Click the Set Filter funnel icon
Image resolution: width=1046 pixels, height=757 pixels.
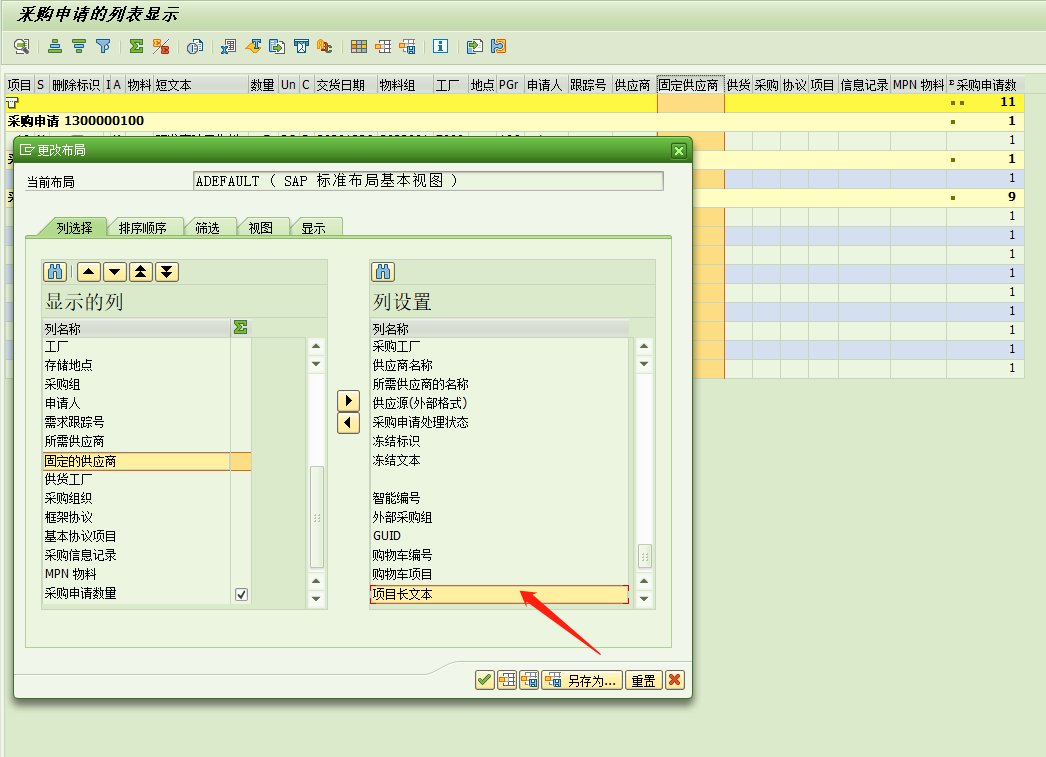click(x=103, y=46)
